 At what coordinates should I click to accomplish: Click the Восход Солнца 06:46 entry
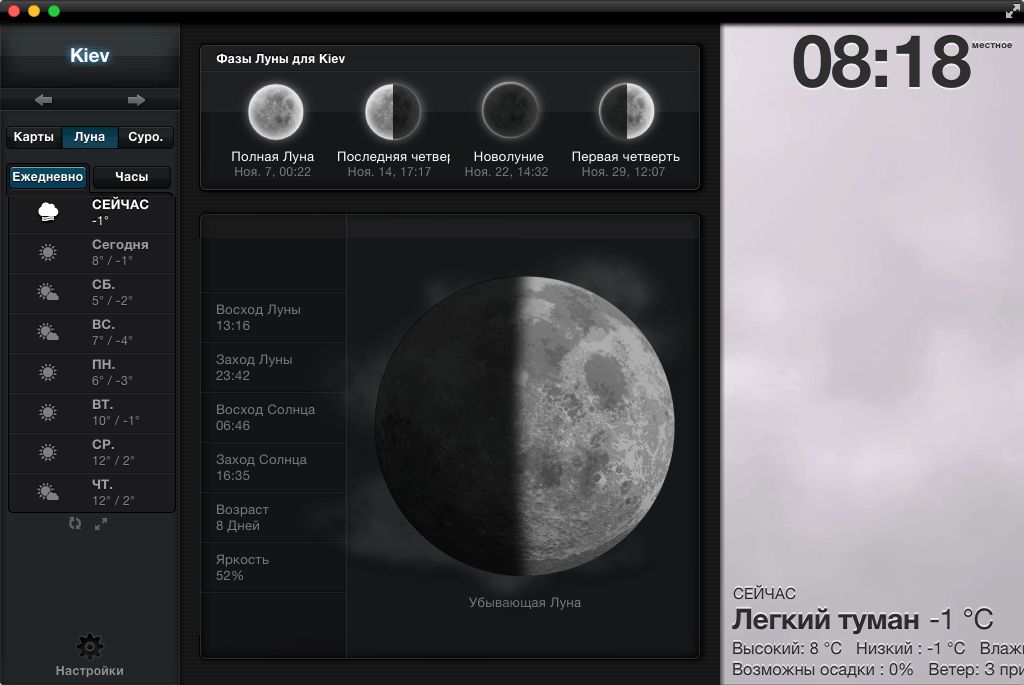pyautogui.click(x=273, y=417)
